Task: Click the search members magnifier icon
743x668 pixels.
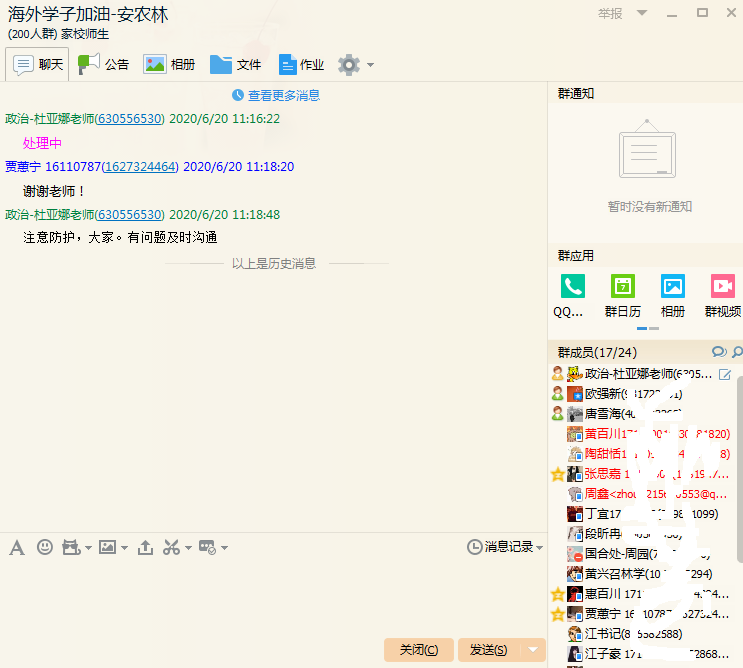Action: 737,352
